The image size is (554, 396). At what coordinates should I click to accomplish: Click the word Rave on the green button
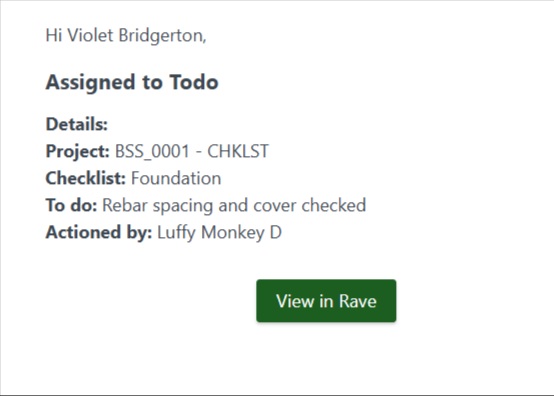pyautogui.click(x=358, y=301)
